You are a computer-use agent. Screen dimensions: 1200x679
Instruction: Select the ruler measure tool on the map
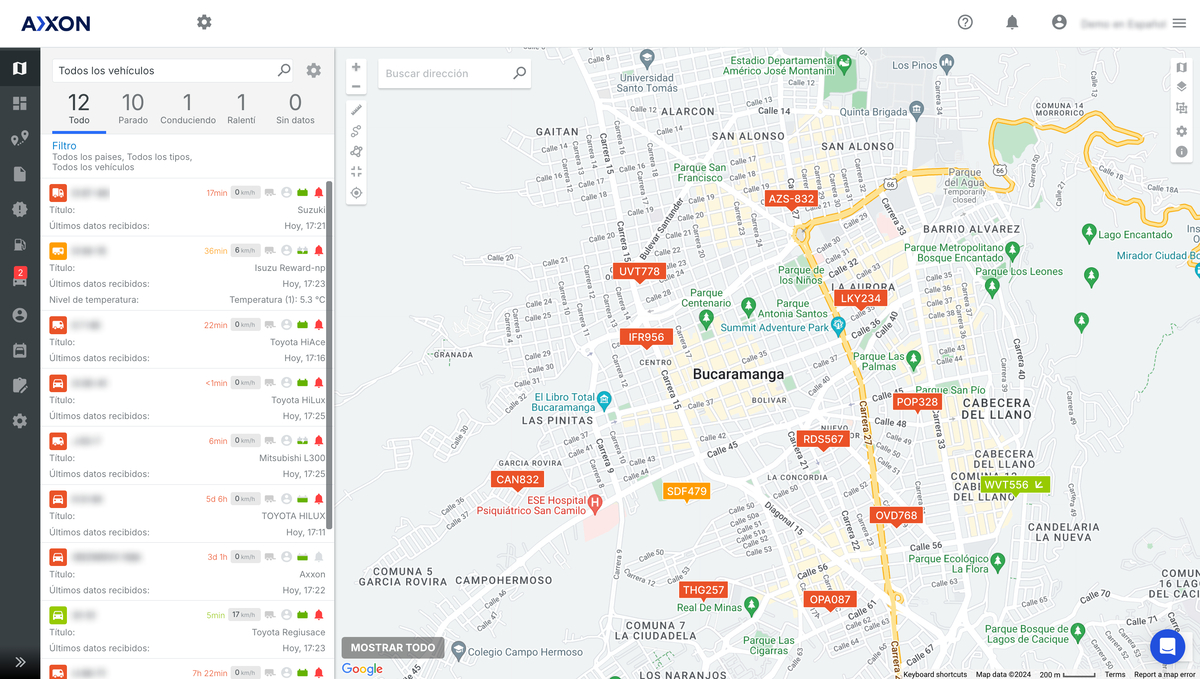pos(356,109)
